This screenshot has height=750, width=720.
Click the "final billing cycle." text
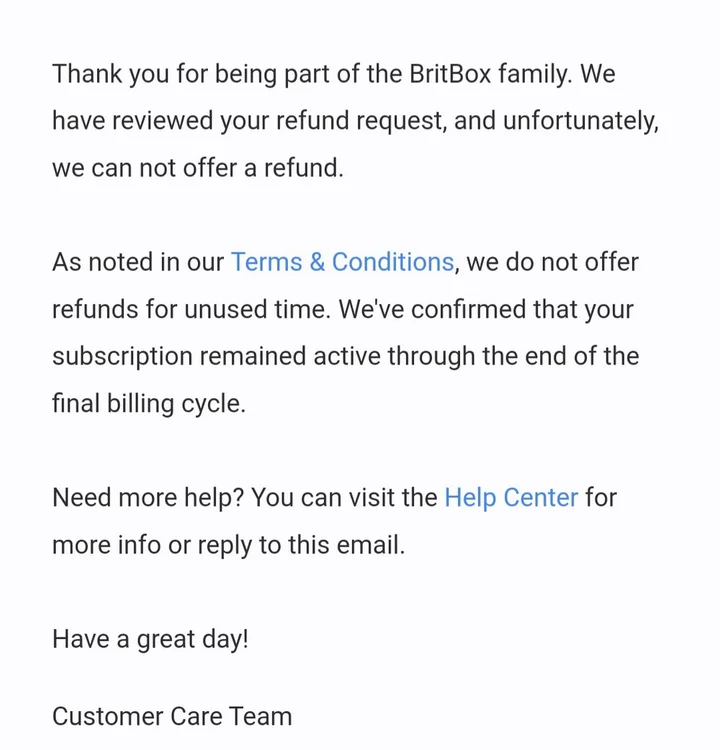pos(148,405)
